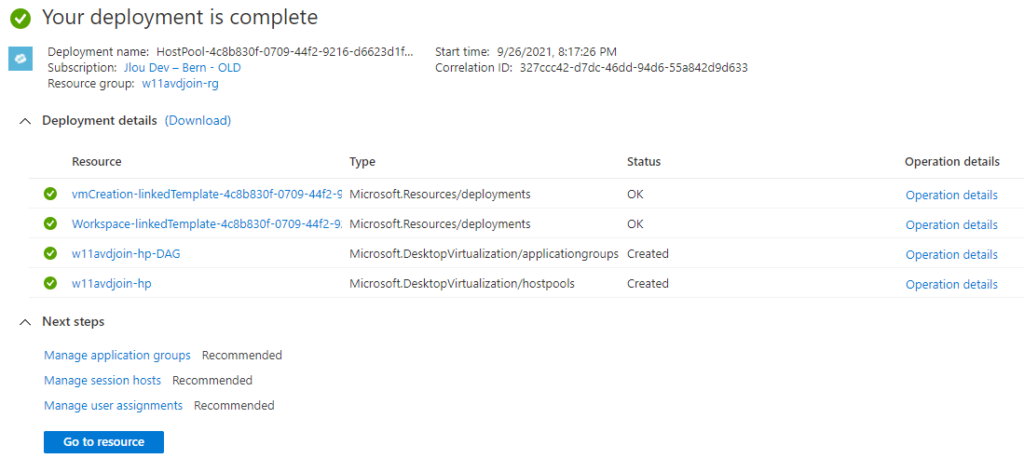Open Manage application groups link

[x=118, y=355]
